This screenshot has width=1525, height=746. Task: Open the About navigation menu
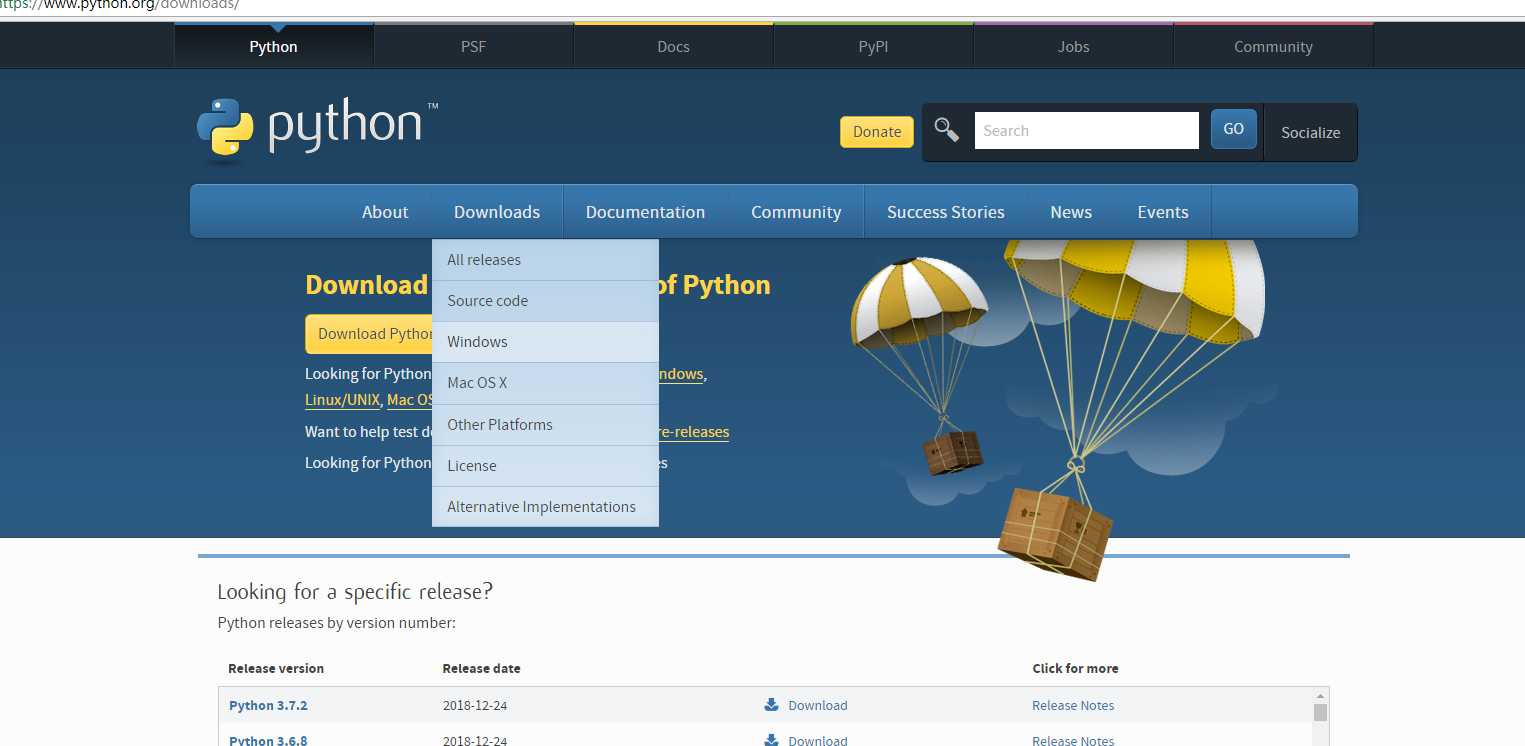click(x=385, y=212)
